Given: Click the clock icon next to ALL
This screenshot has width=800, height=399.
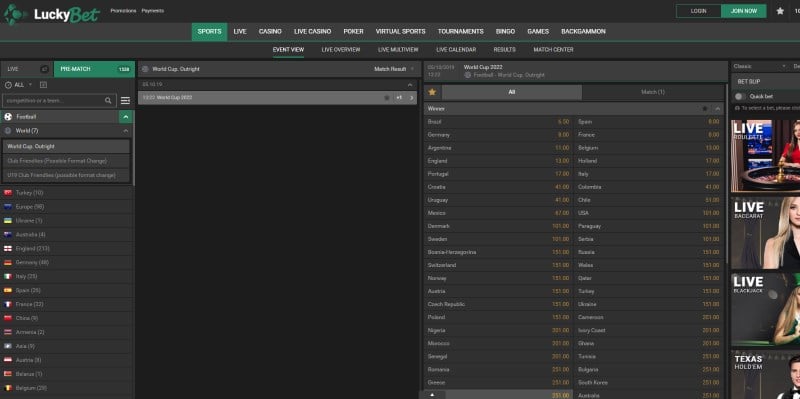Looking at the screenshot, I should click(8, 85).
